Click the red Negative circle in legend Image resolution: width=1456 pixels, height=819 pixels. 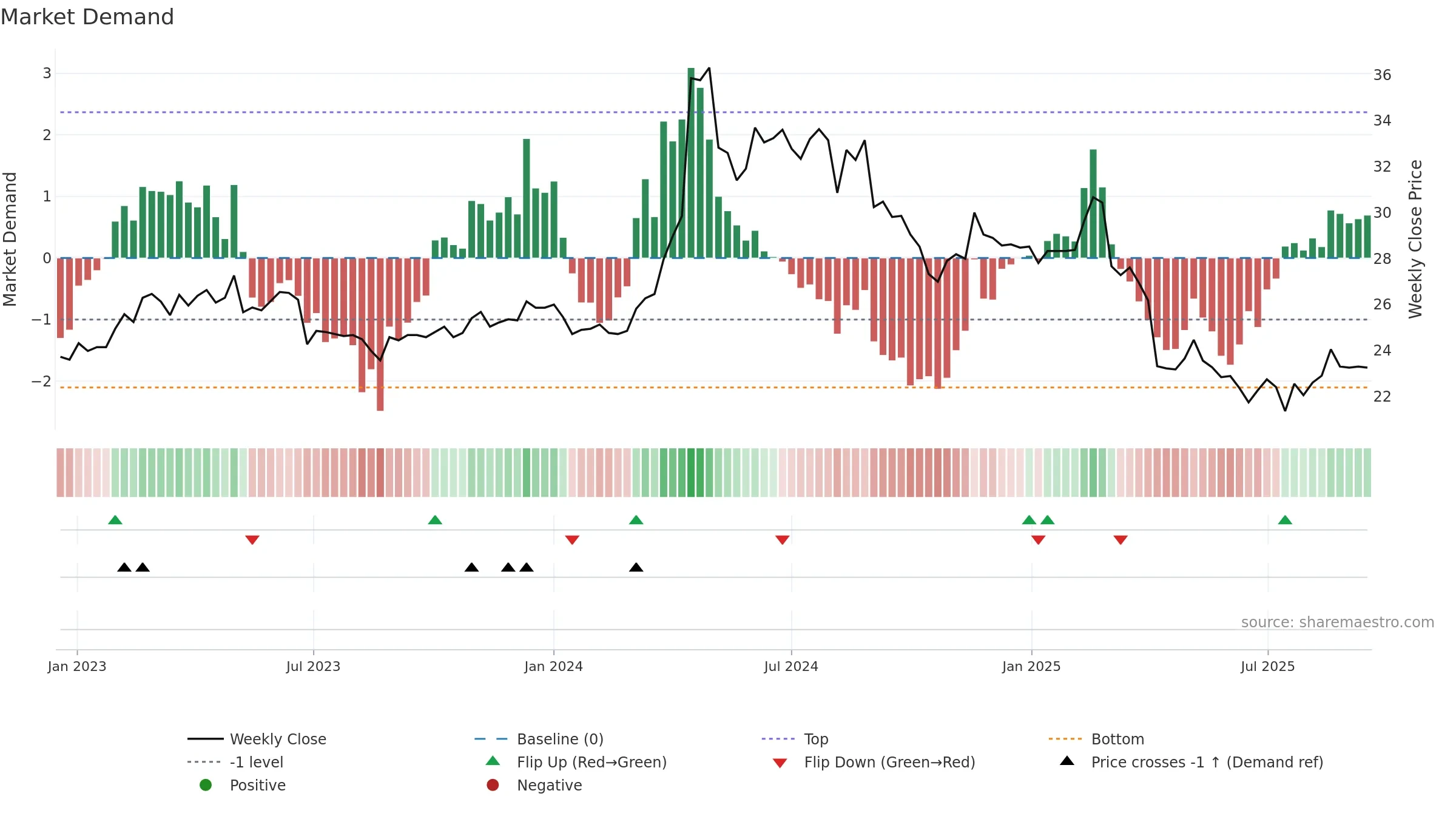pyautogui.click(x=493, y=785)
